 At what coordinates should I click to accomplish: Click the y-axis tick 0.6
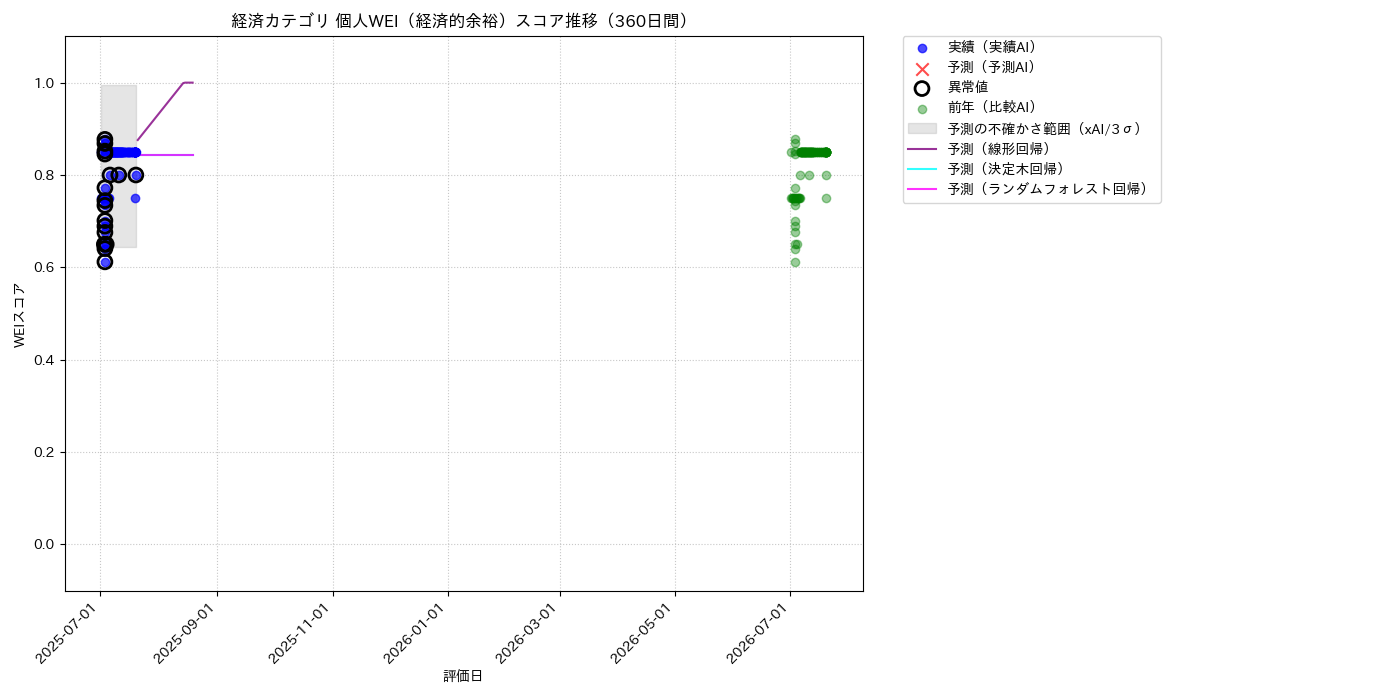point(46,267)
